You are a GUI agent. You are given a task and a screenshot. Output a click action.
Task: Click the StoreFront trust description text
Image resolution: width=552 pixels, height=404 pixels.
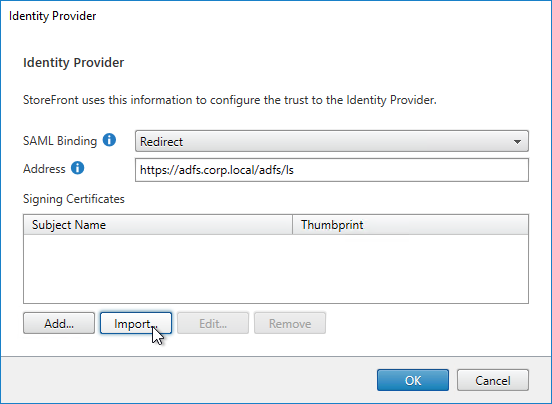click(x=230, y=100)
